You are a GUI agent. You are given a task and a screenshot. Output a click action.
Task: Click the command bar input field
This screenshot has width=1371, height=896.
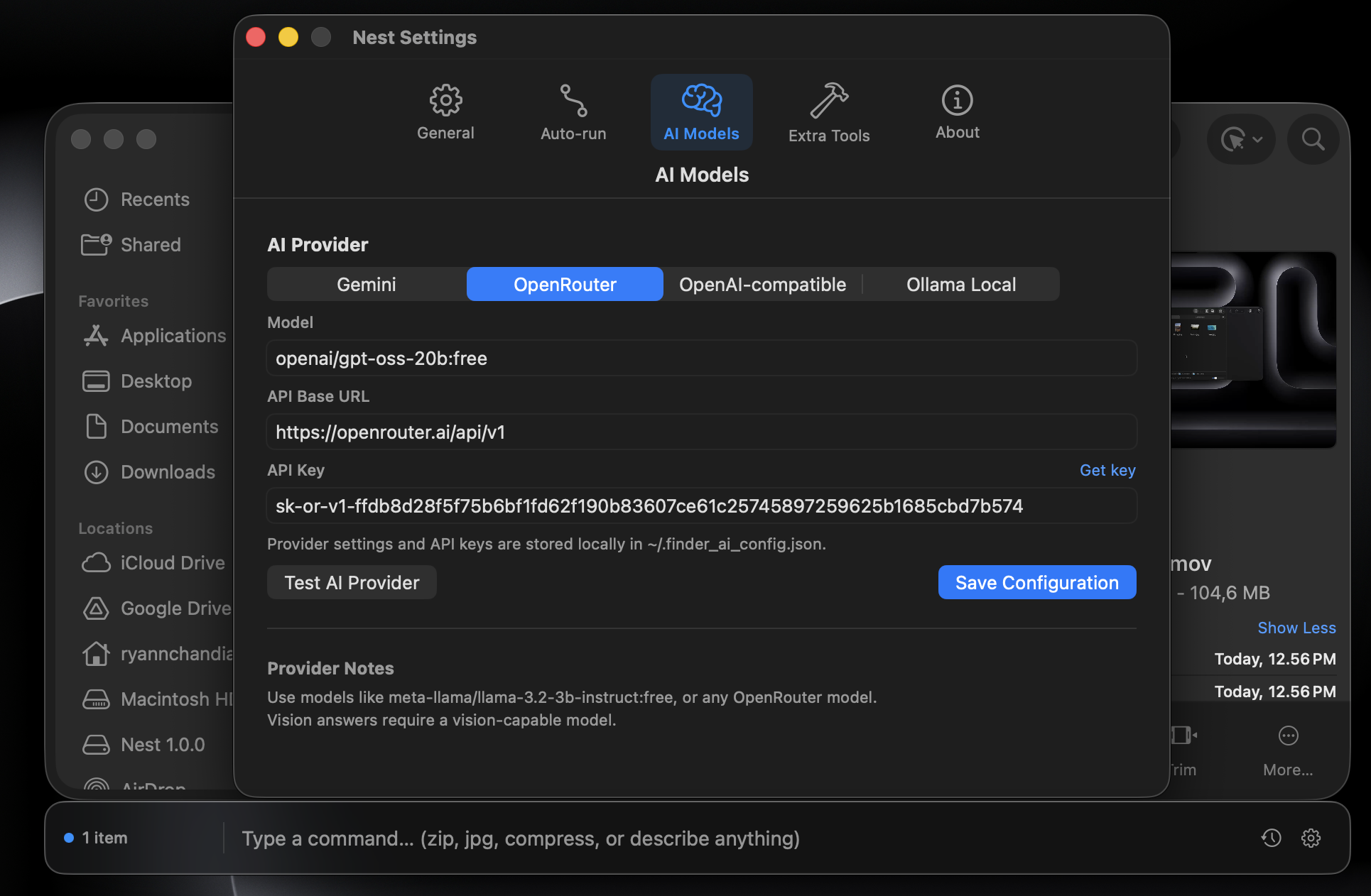click(739, 838)
